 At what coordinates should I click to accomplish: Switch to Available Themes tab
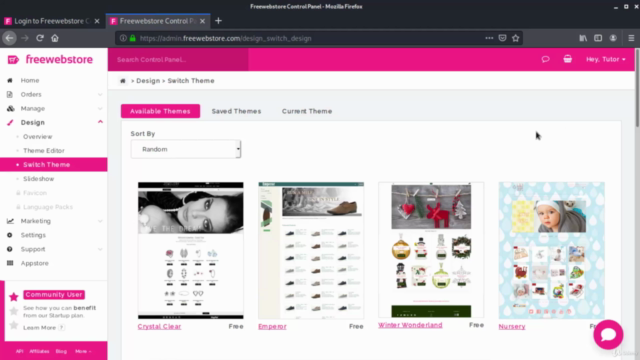pyautogui.click(x=160, y=111)
